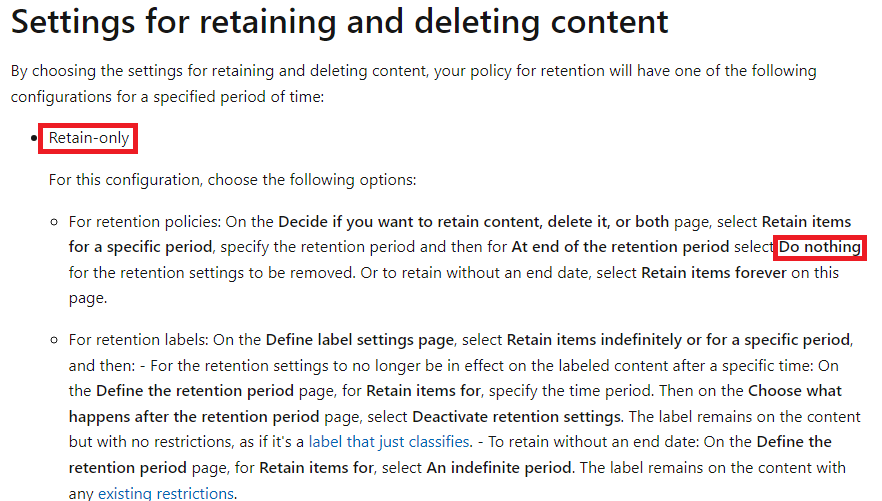Click the red-boxed 'Retain-only' text
882x501 pixels.
click(x=89, y=138)
